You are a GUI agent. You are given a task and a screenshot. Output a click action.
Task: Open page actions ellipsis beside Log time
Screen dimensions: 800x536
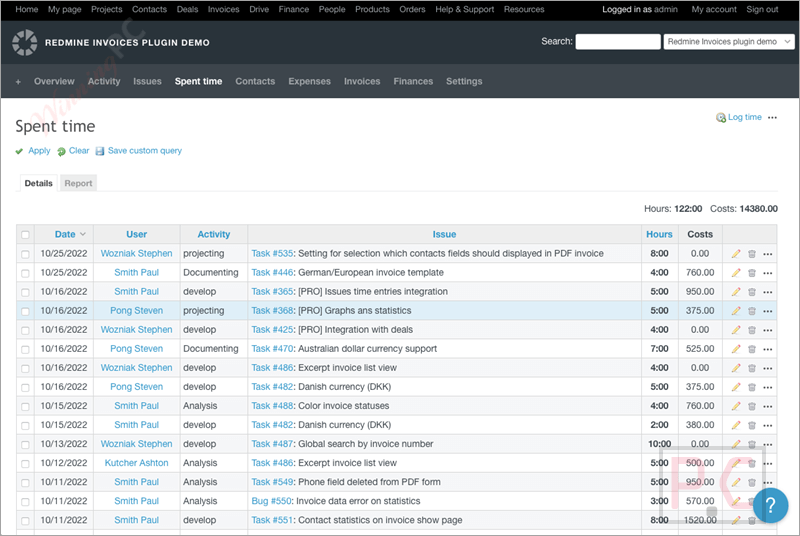click(772, 117)
